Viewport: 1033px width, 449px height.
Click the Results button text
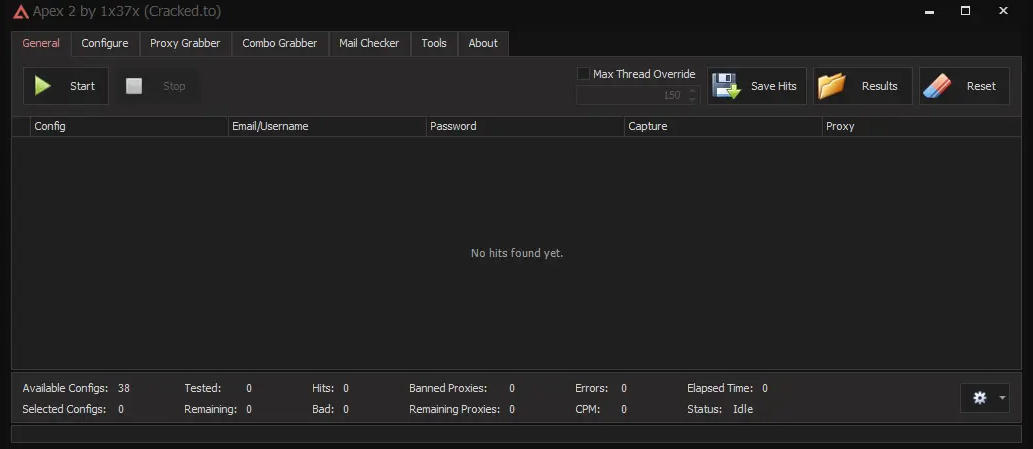tap(879, 86)
